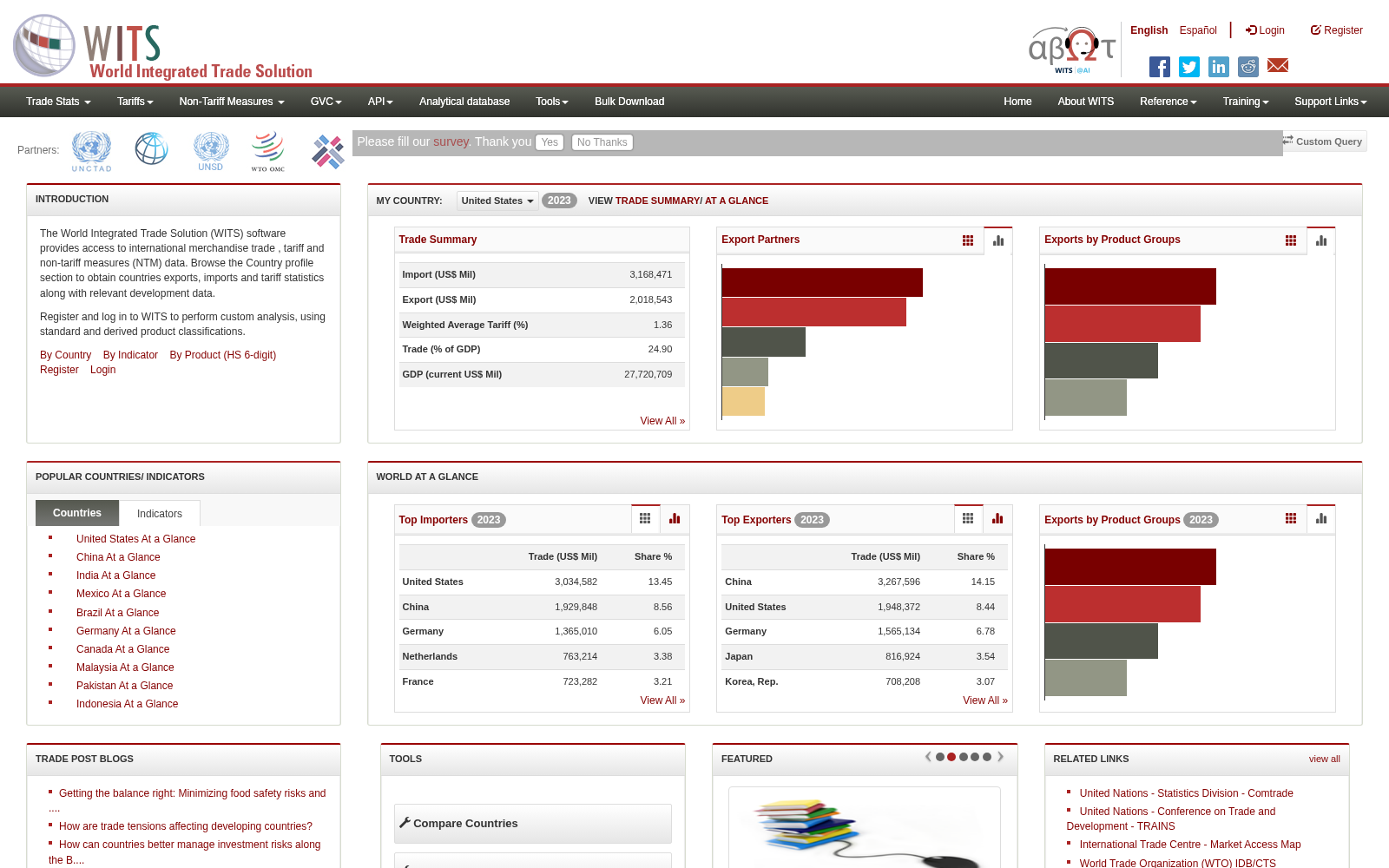
Task: Go to Bulk Download in the navbar
Action: coord(629,102)
